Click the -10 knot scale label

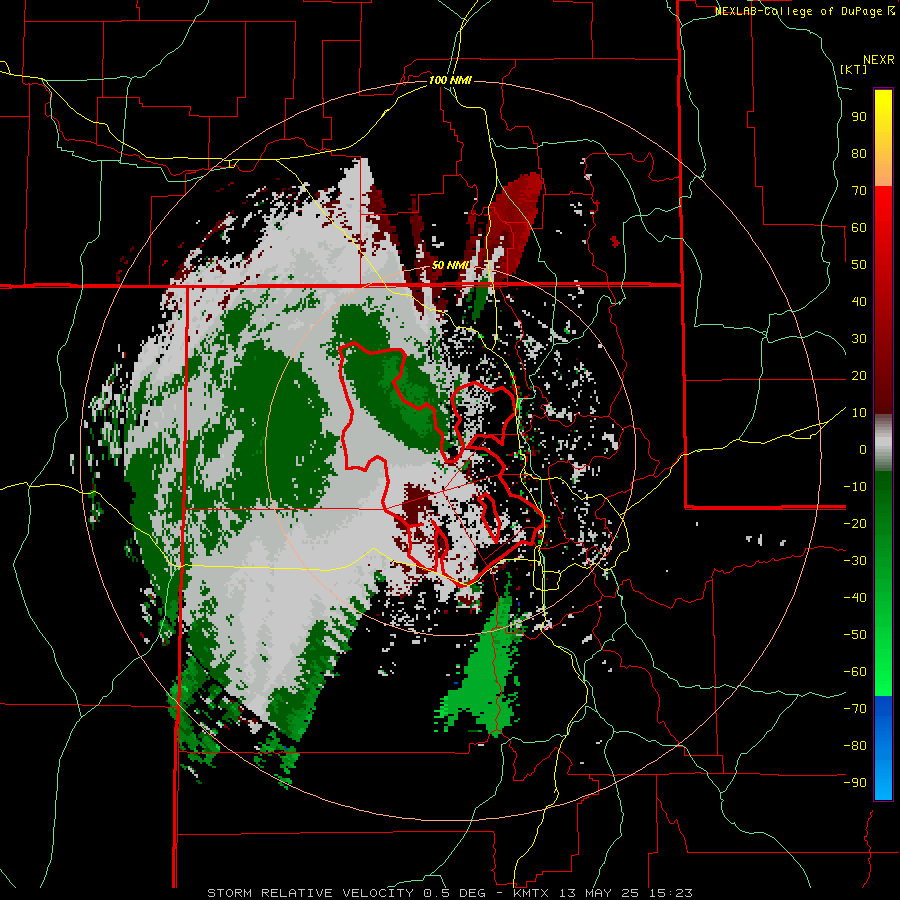pos(856,487)
